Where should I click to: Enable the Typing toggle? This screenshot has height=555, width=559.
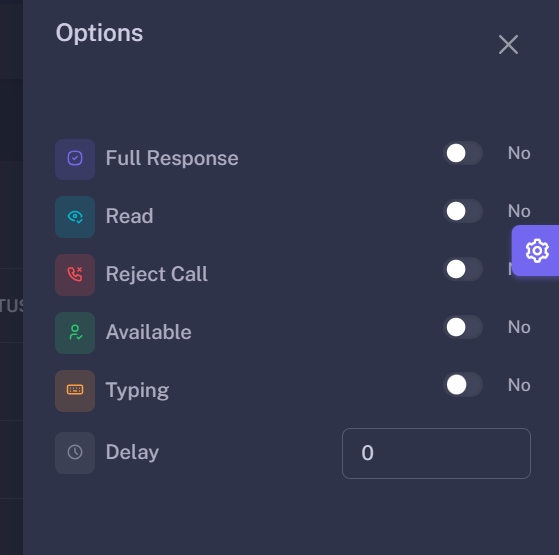pyautogui.click(x=463, y=385)
